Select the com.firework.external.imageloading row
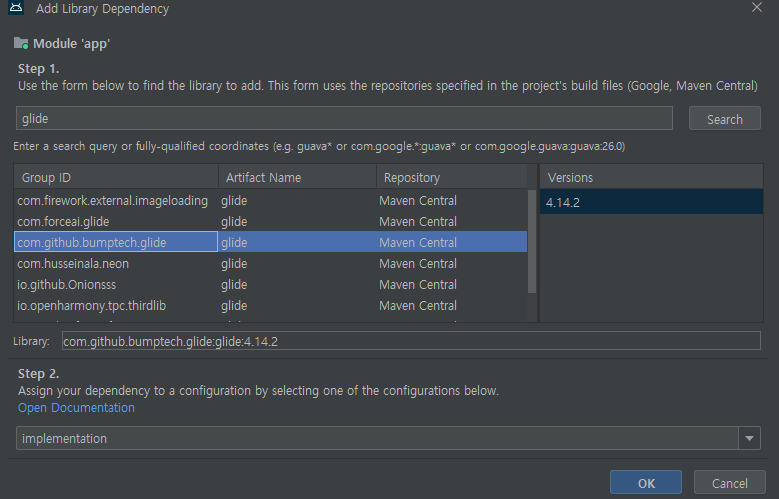This screenshot has height=499, width=779. (x=270, y=200)
